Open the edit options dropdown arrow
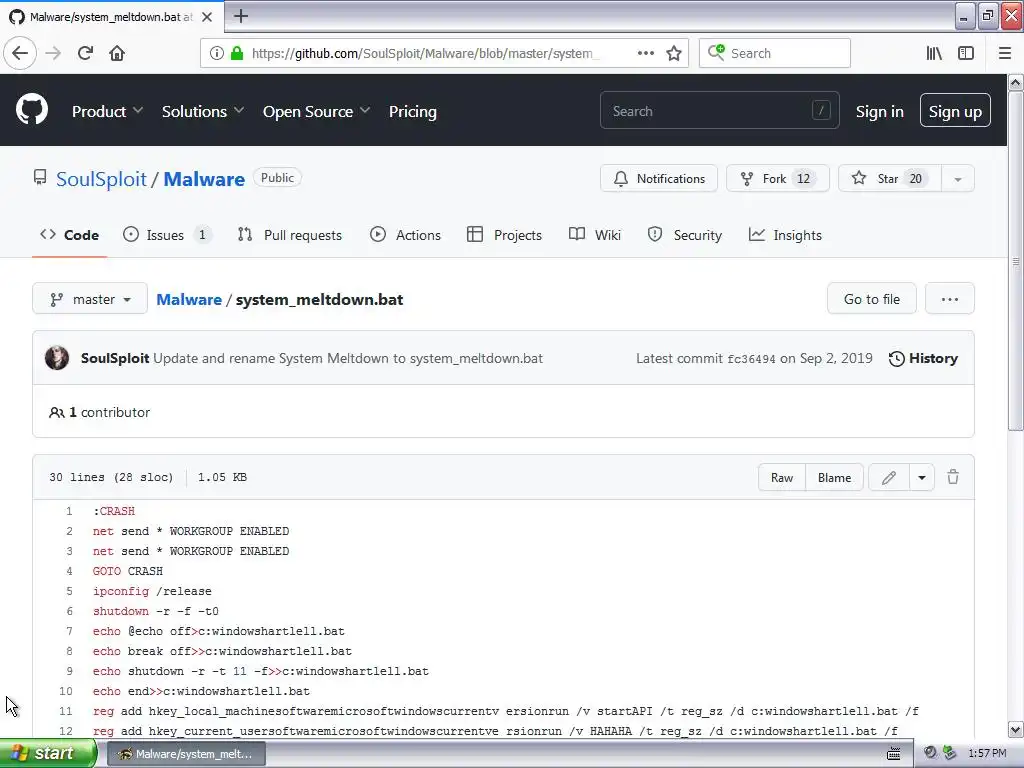1024x768 pixels. click(921, 477)
